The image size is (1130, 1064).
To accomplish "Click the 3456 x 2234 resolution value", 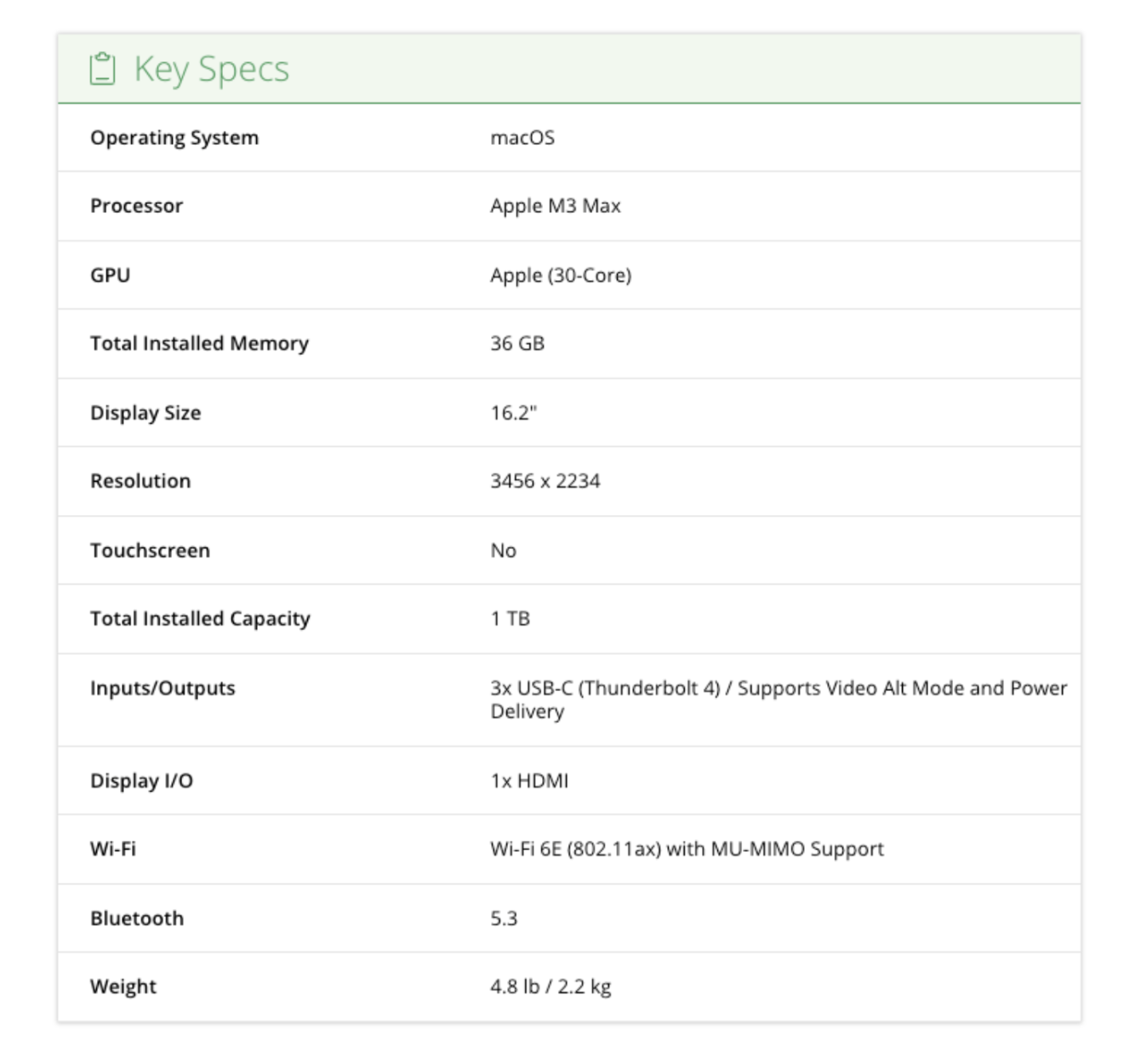I will click(x=545, y=481).
